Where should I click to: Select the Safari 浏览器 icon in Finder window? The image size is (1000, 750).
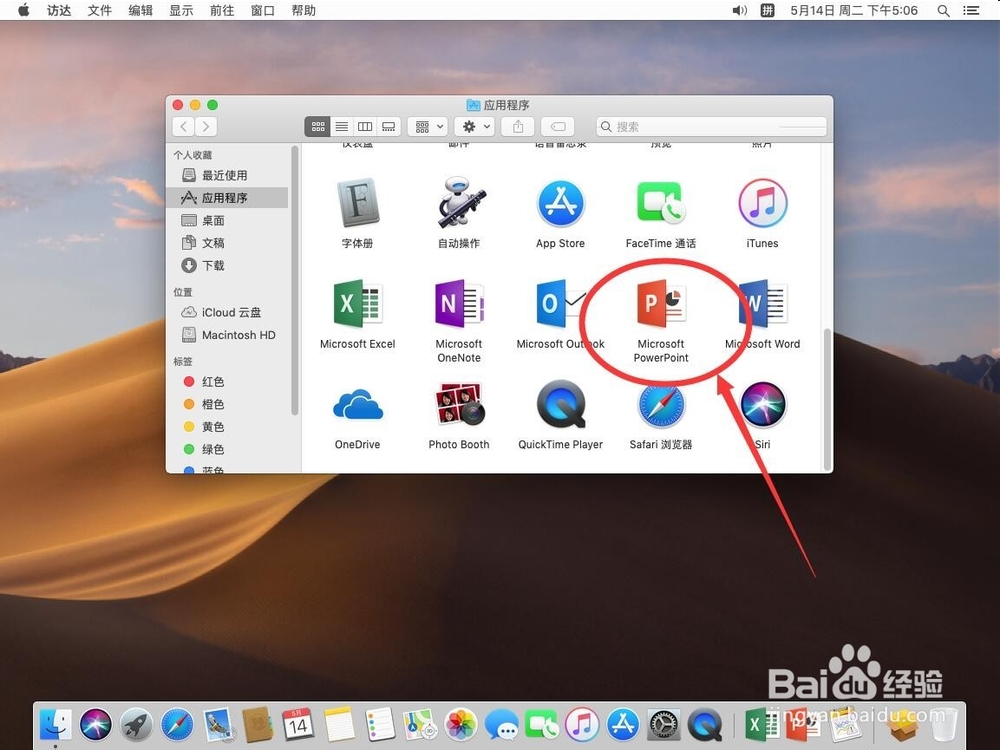click(x=661, y=404)
